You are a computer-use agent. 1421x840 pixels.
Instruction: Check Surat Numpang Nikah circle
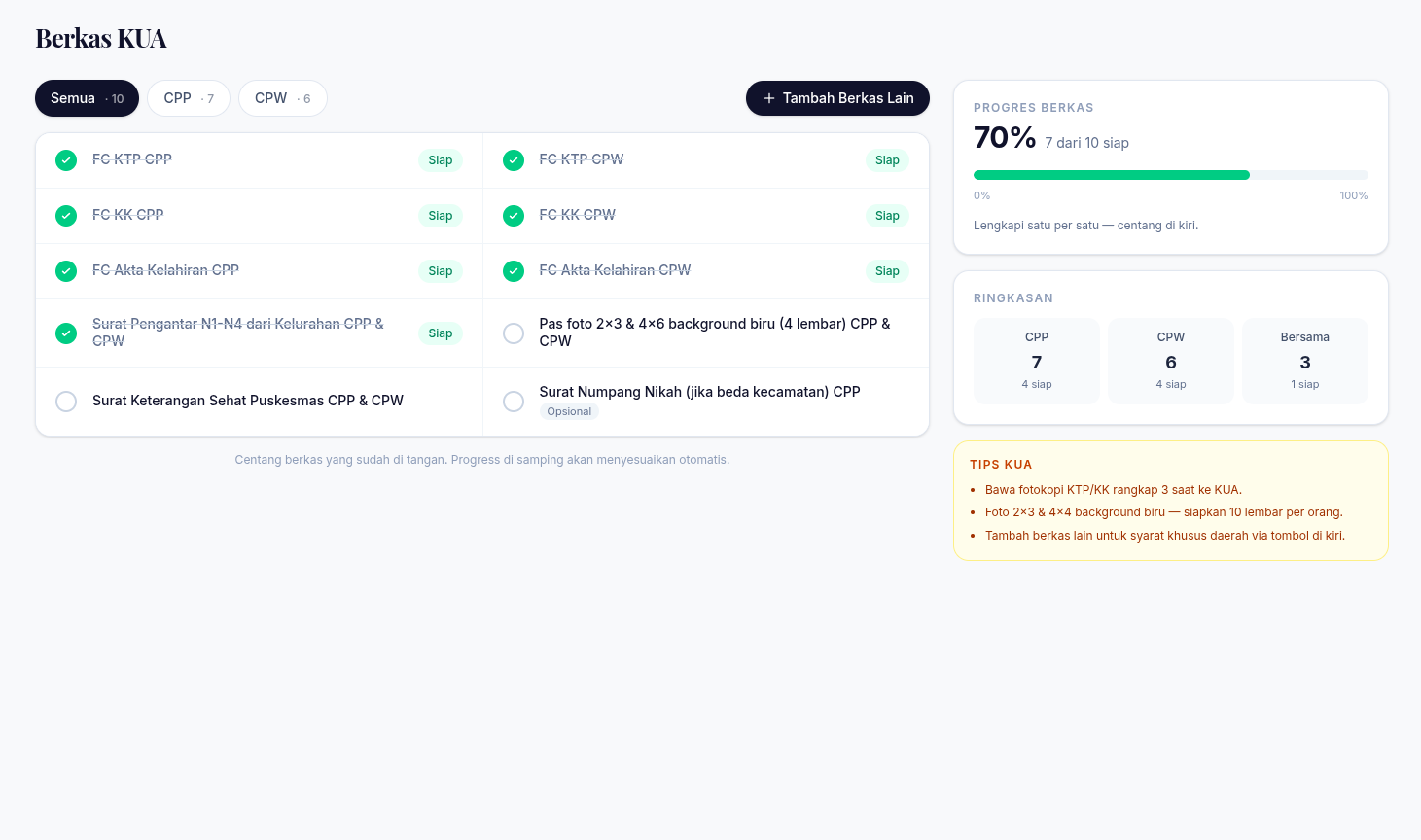click(x=514, y=402)
